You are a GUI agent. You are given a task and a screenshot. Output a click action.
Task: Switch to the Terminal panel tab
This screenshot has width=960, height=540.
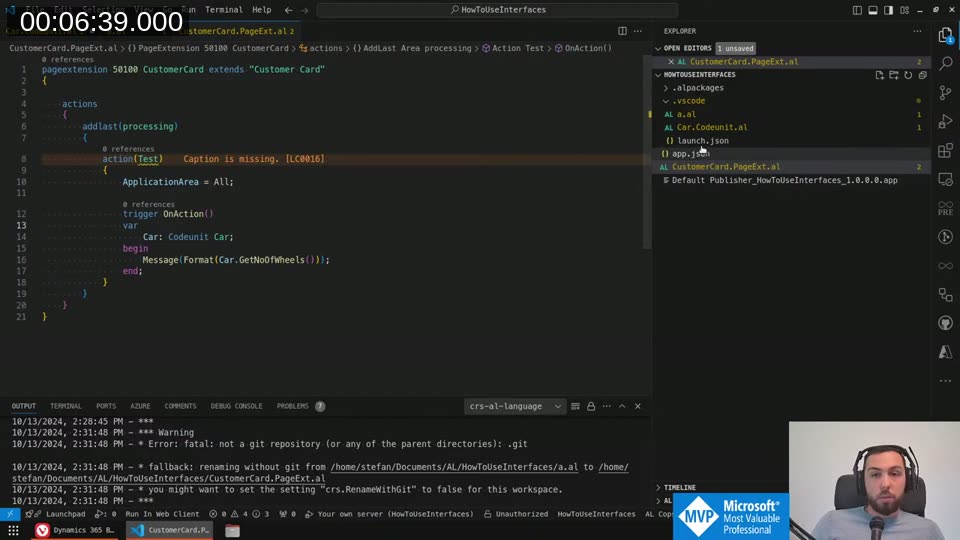coord(66,406)
